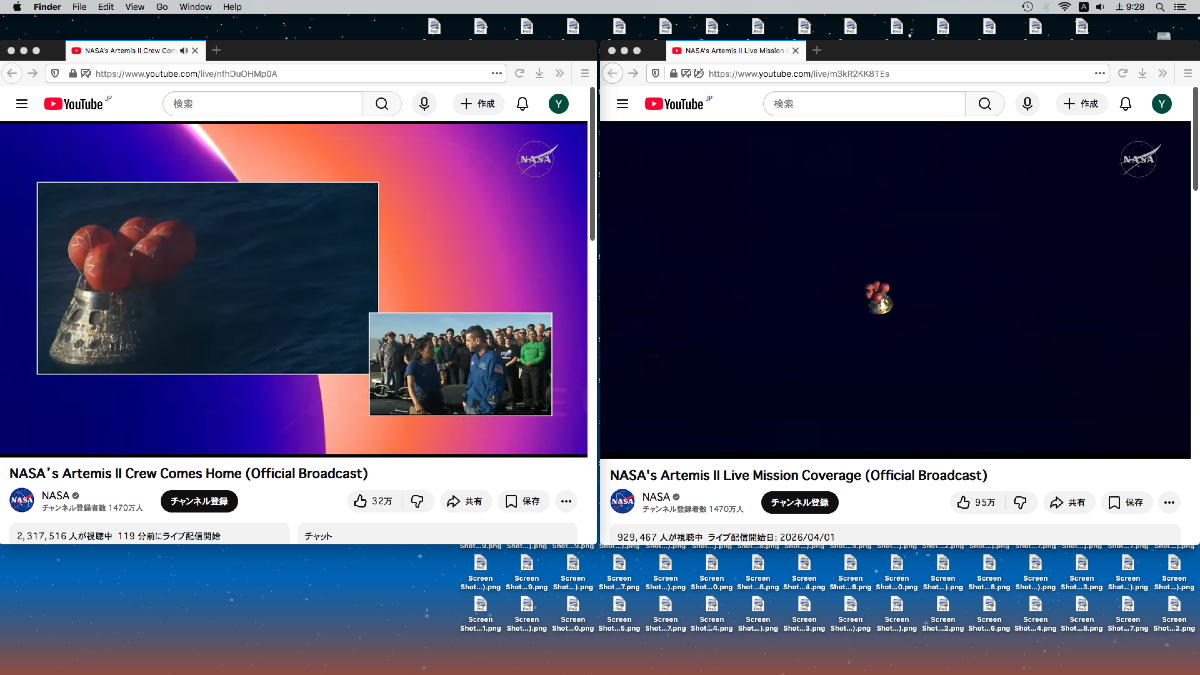Open notifications bell in right window
The image size is (1200, 675).
point(1125,104)
